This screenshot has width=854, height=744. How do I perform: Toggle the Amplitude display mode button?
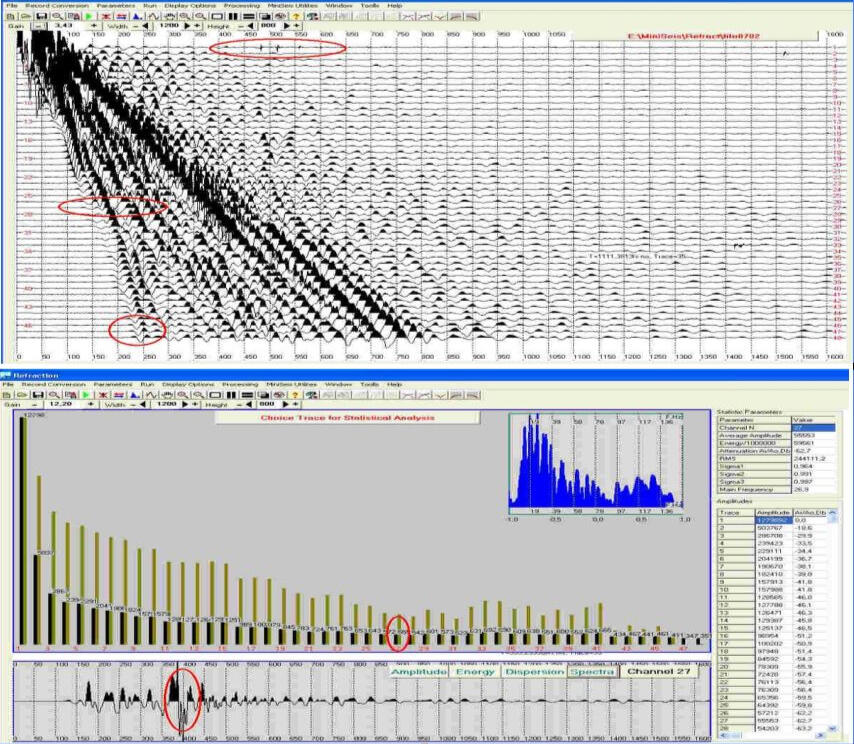(x=420, y=672)
